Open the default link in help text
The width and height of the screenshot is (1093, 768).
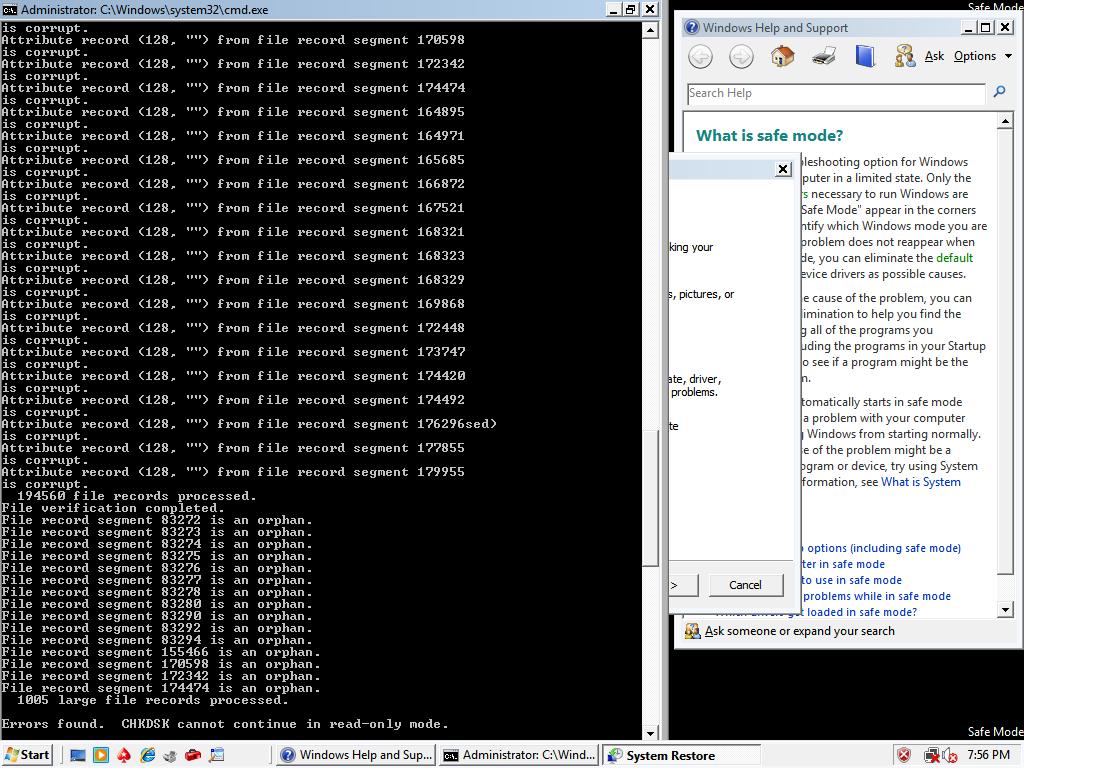954,258
